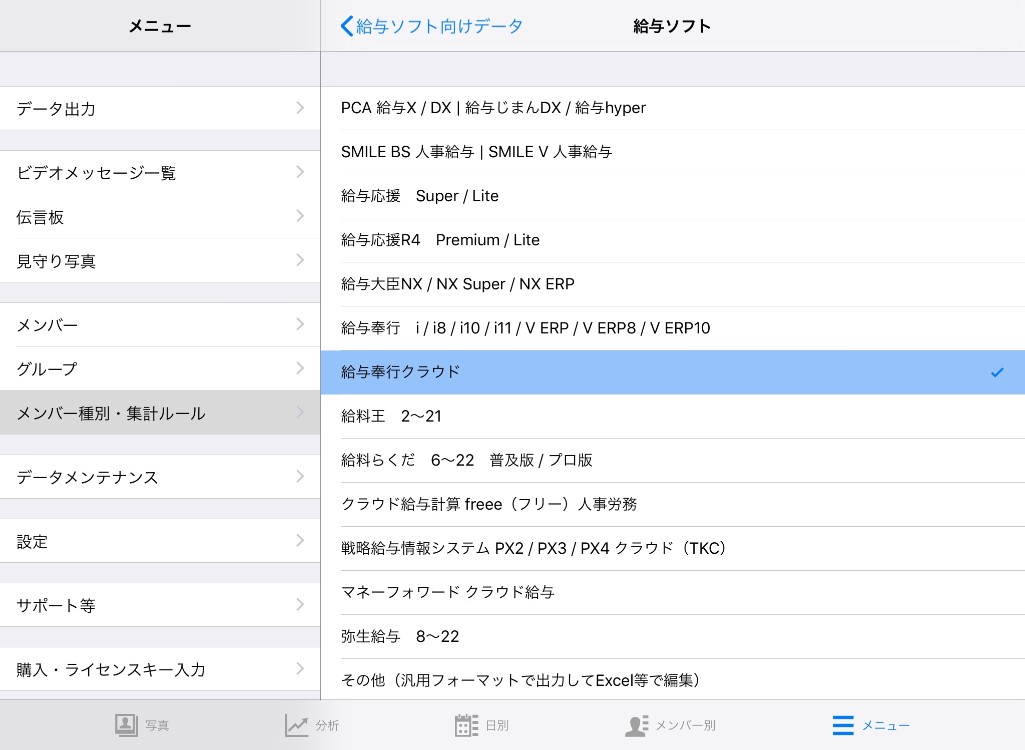Go back to 給与ソフト向けデータ
The height and width of the screenshot is (750, 1025).
coord(431,26)
